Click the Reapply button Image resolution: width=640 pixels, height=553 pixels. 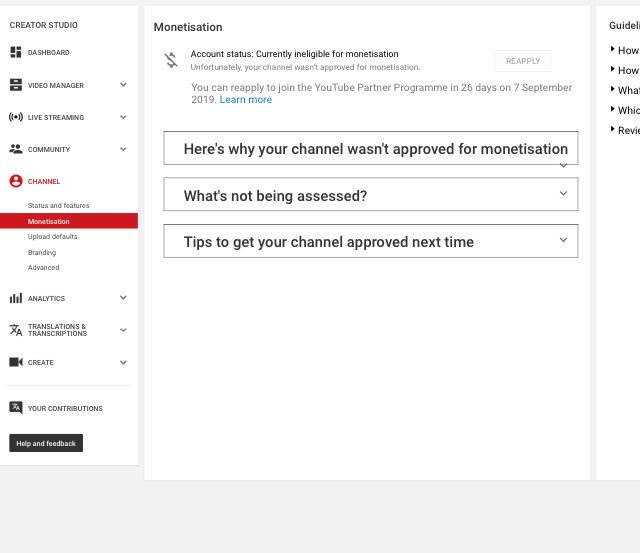[x=523, y=61]
